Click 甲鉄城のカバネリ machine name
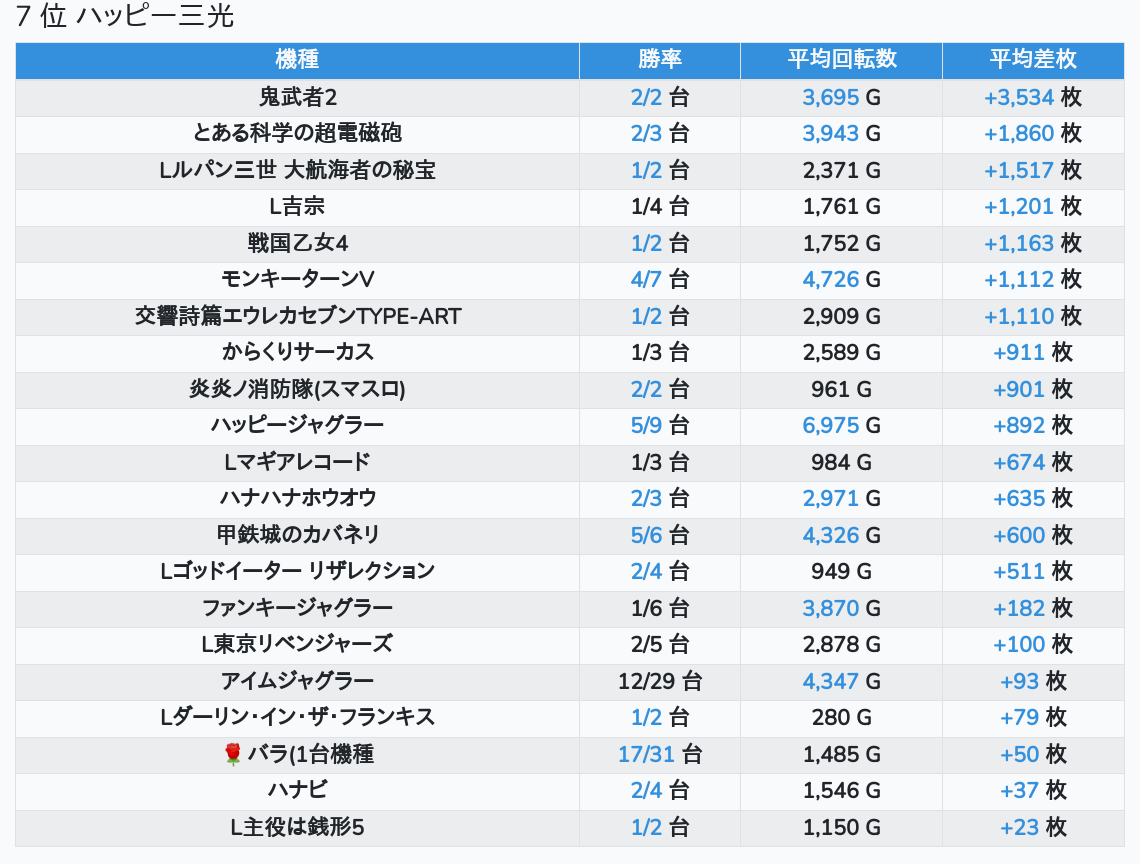Screen dimensions: 1140x864 pos(297,535)
